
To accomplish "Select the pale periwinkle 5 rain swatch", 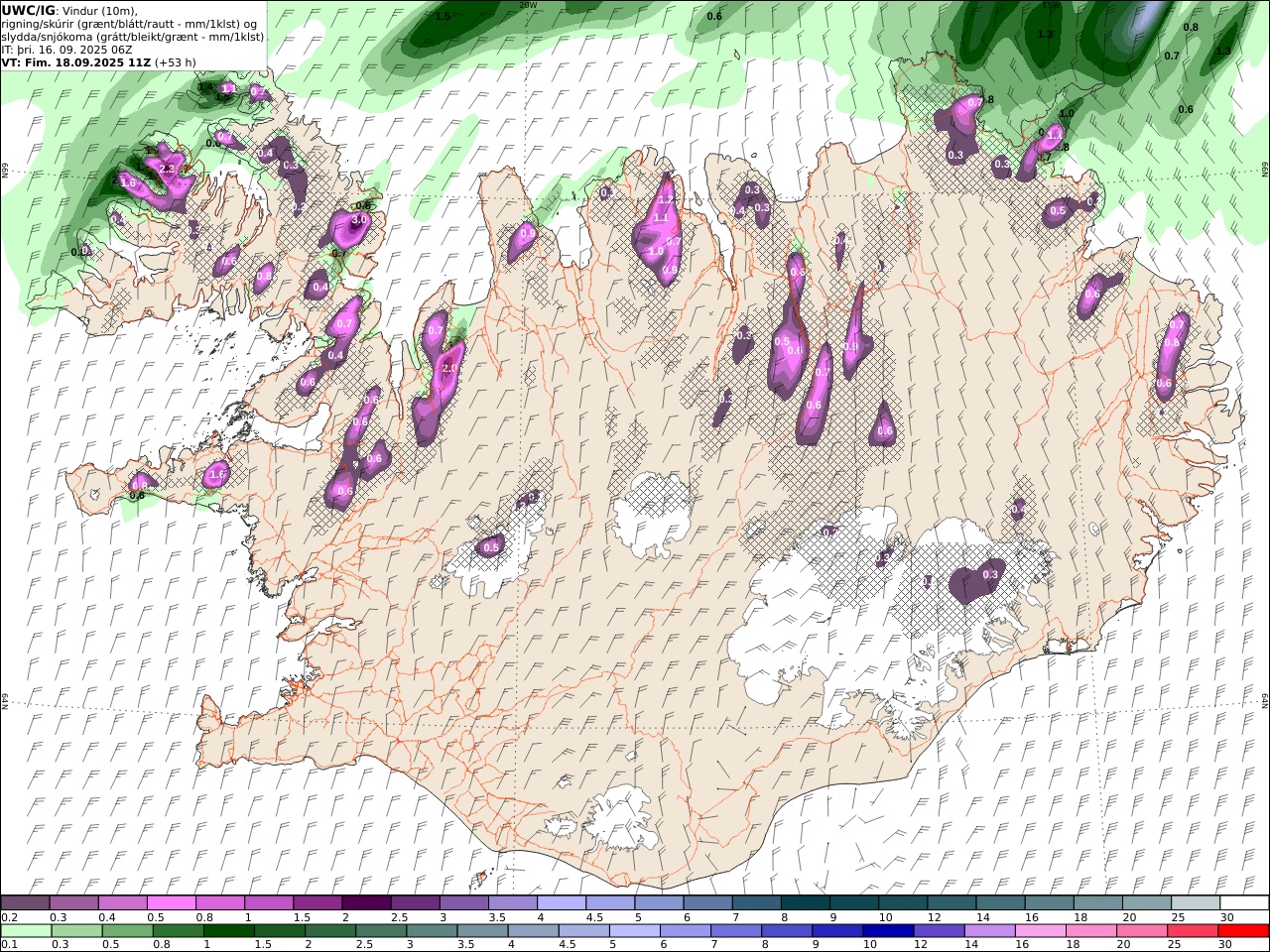I will 634,930.
